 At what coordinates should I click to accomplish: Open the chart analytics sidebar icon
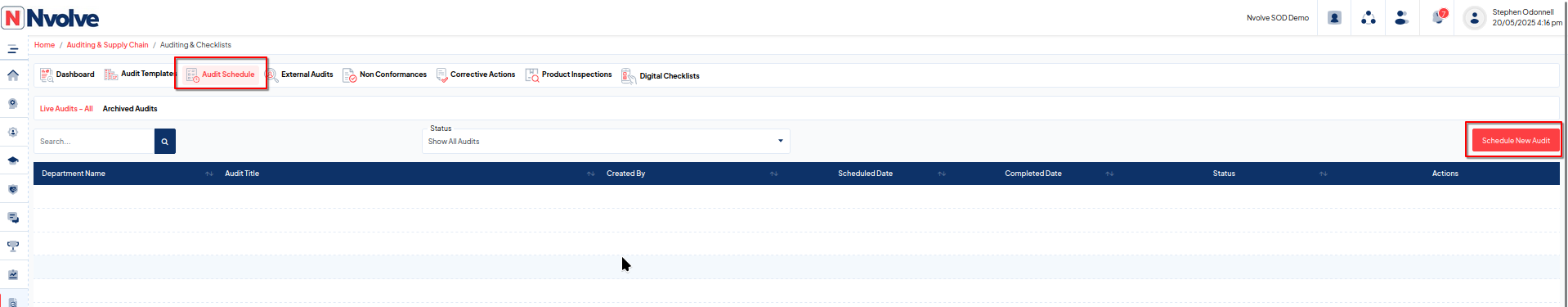(13, 275)
